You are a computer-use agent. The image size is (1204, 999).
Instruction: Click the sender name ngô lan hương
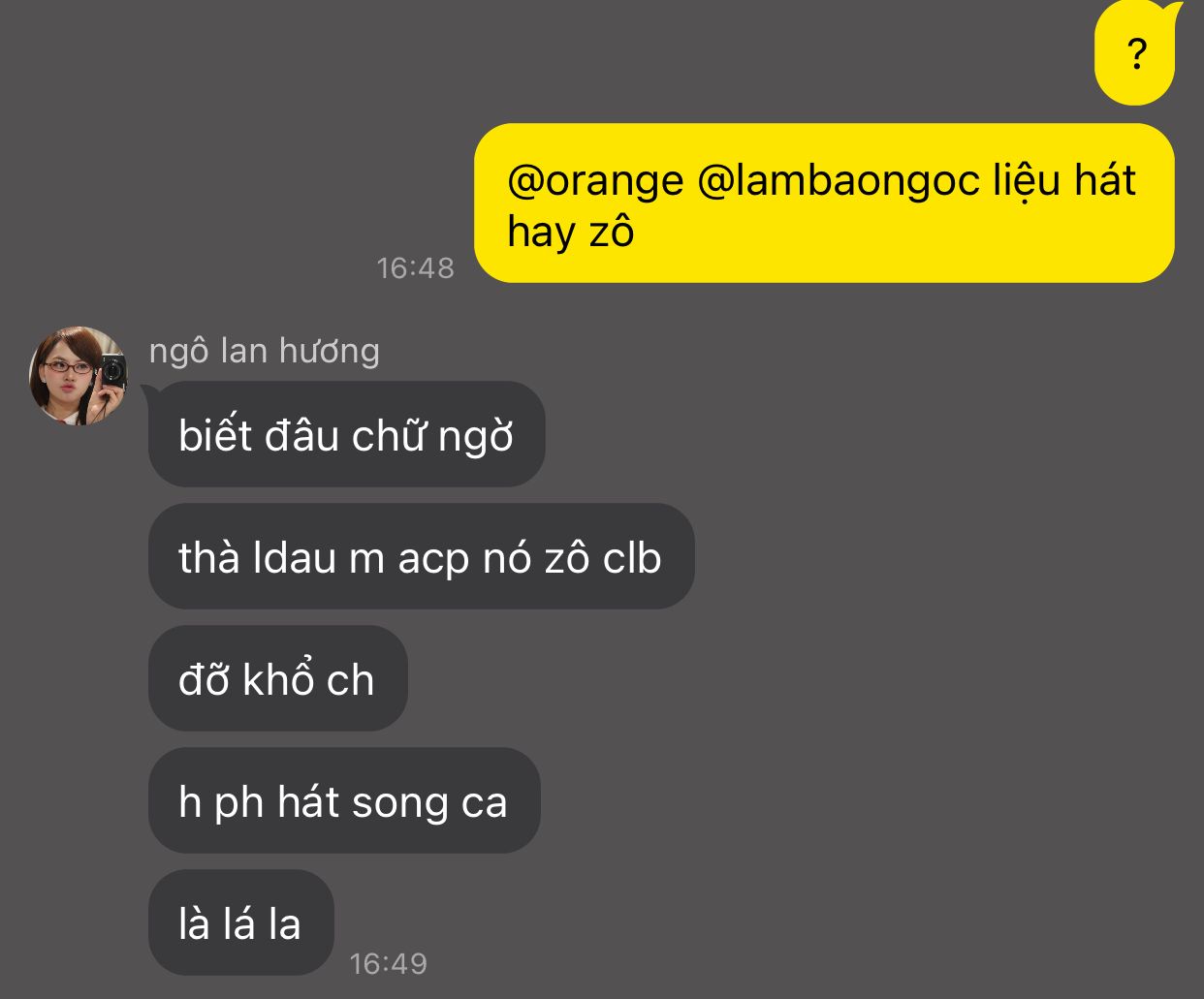click(x=264, y=351)
